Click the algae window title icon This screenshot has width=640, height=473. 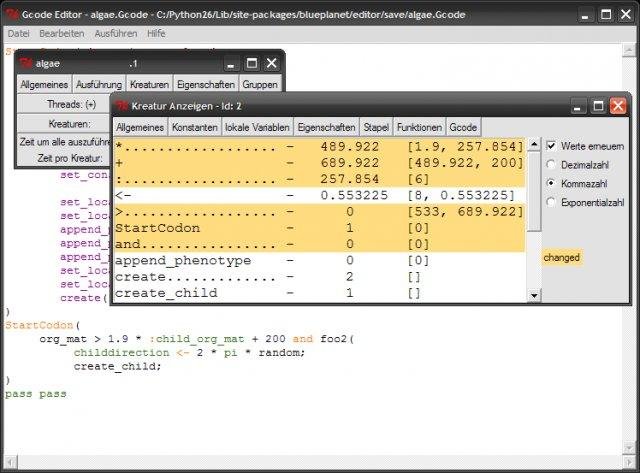click(x=25, y=63)
